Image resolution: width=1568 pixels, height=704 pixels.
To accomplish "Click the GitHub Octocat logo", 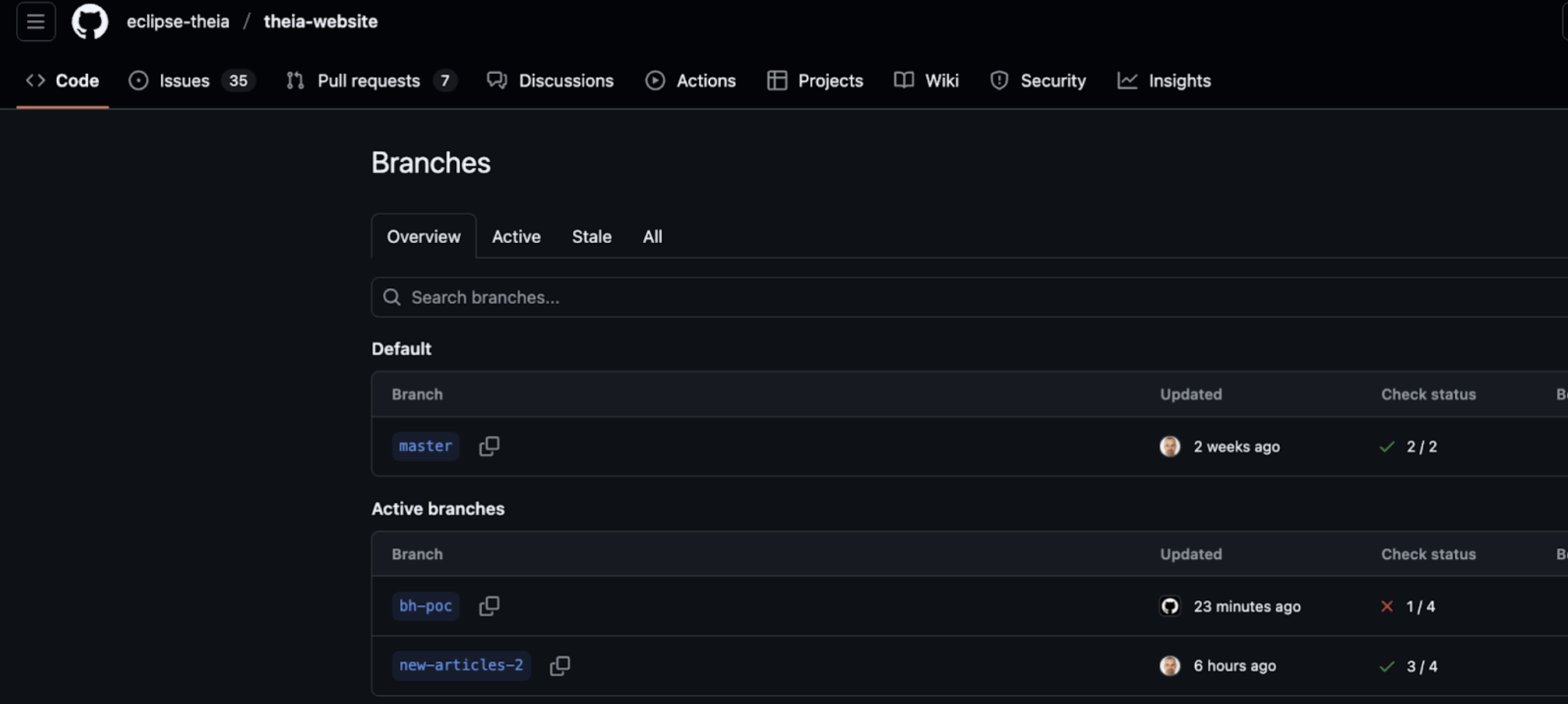I will [x=90, y=21].
